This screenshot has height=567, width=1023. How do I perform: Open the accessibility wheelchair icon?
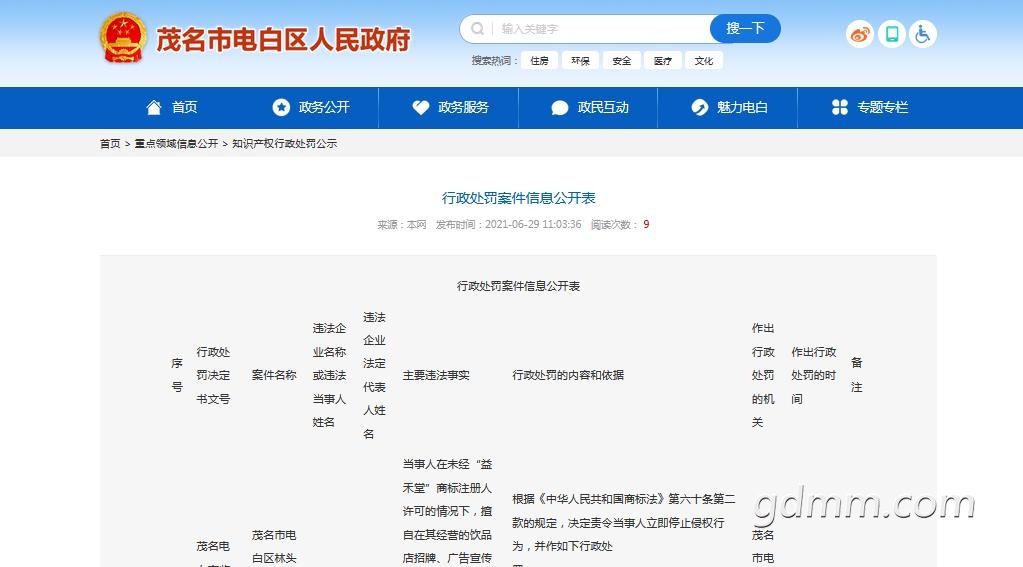[922, 34]
